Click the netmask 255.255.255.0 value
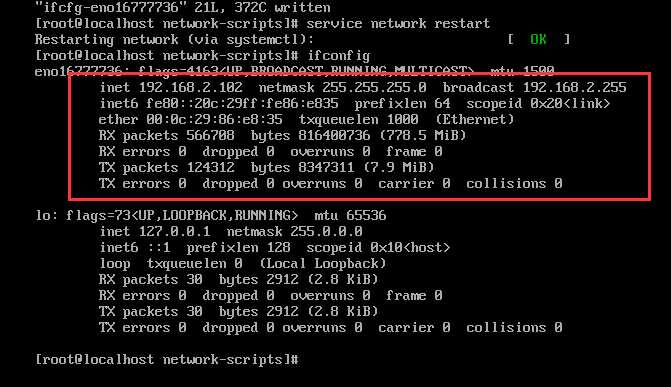Screen dimensions: 671x387 [374, 87]
